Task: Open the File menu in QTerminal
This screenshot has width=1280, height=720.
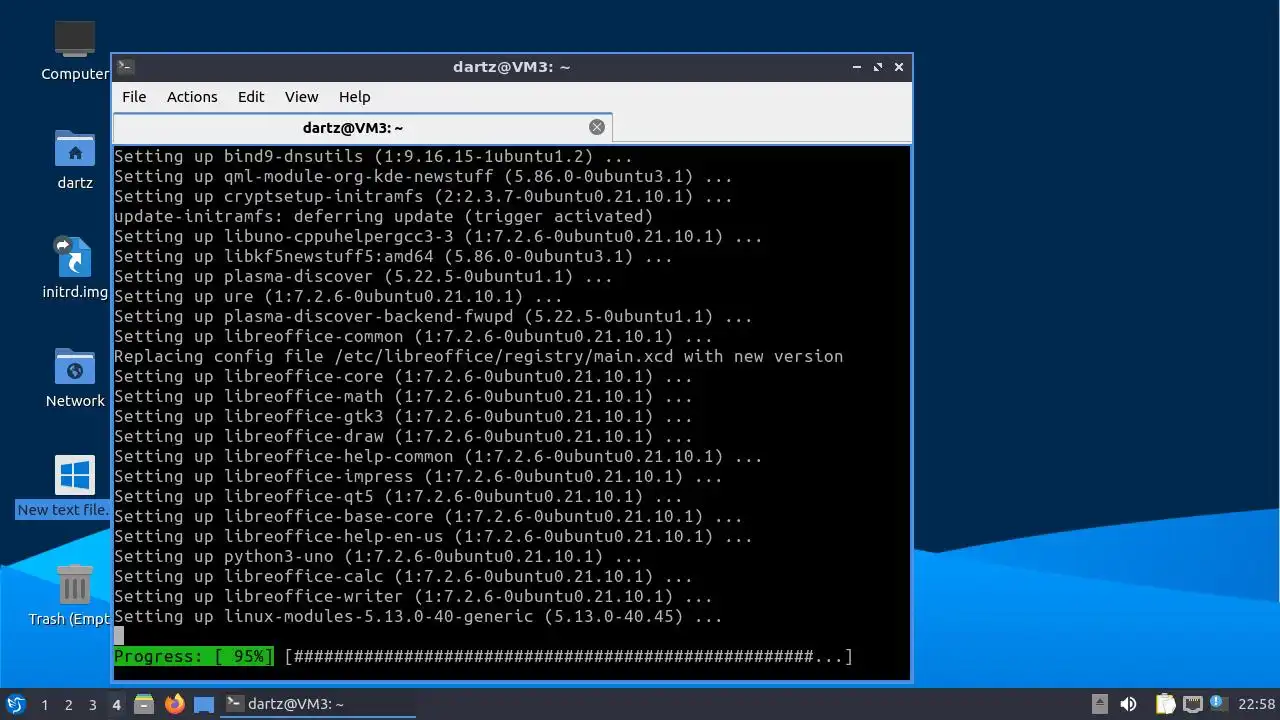Action: click(x=134, y=97)
